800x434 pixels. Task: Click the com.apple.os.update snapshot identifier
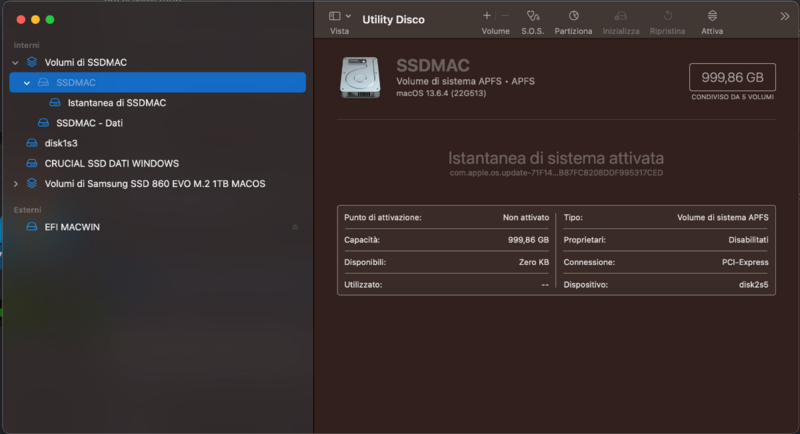coord(556,173)
